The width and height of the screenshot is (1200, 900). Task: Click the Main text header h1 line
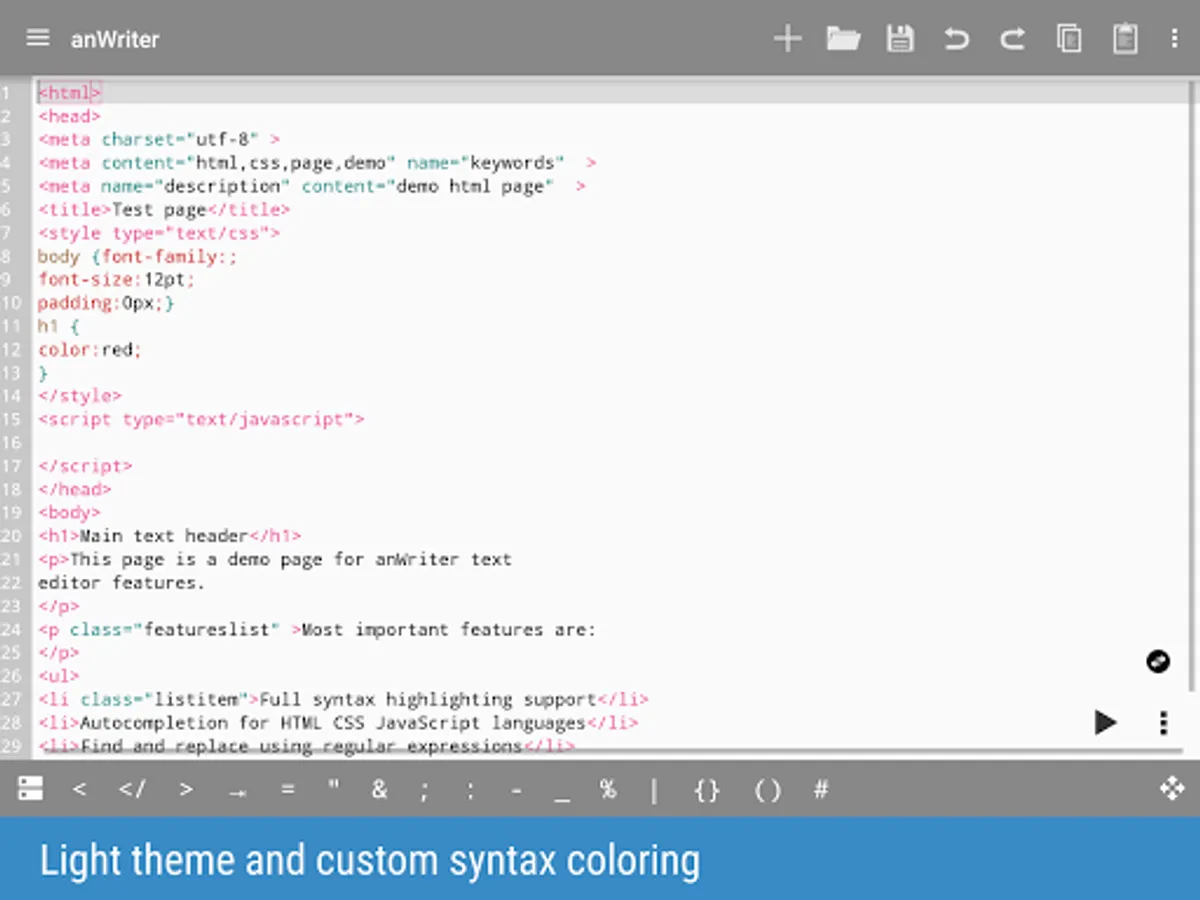(170, 536)
